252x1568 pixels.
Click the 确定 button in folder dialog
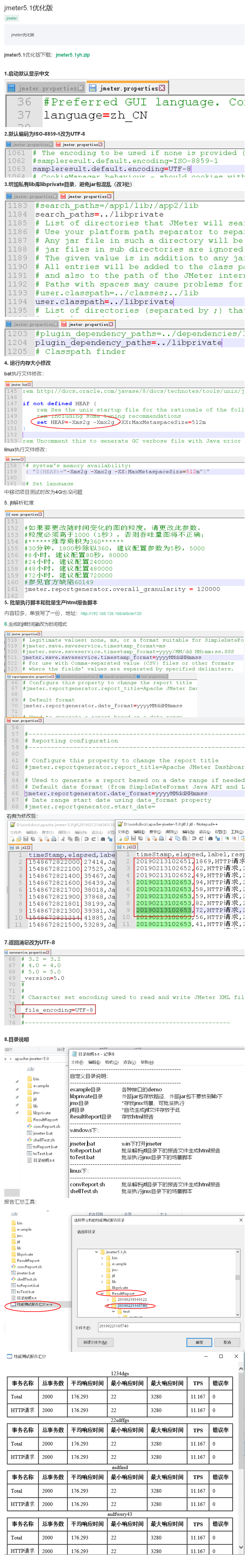[199, 1342]
